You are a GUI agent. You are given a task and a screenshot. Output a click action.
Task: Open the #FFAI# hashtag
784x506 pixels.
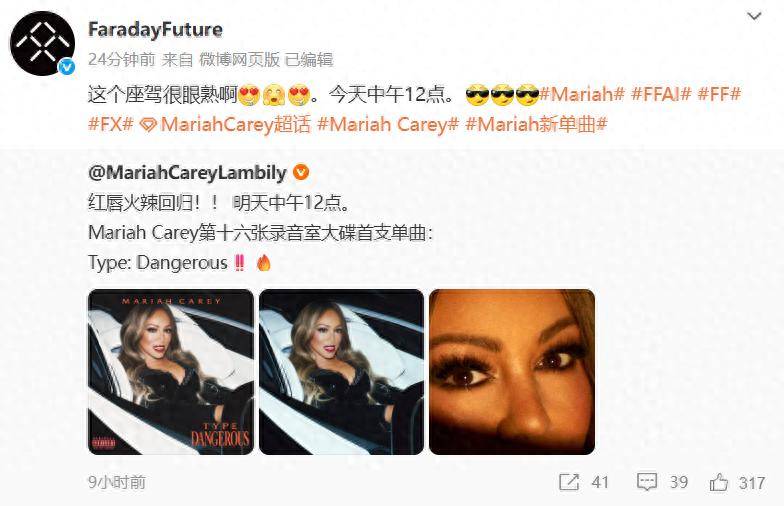[661, 94]
